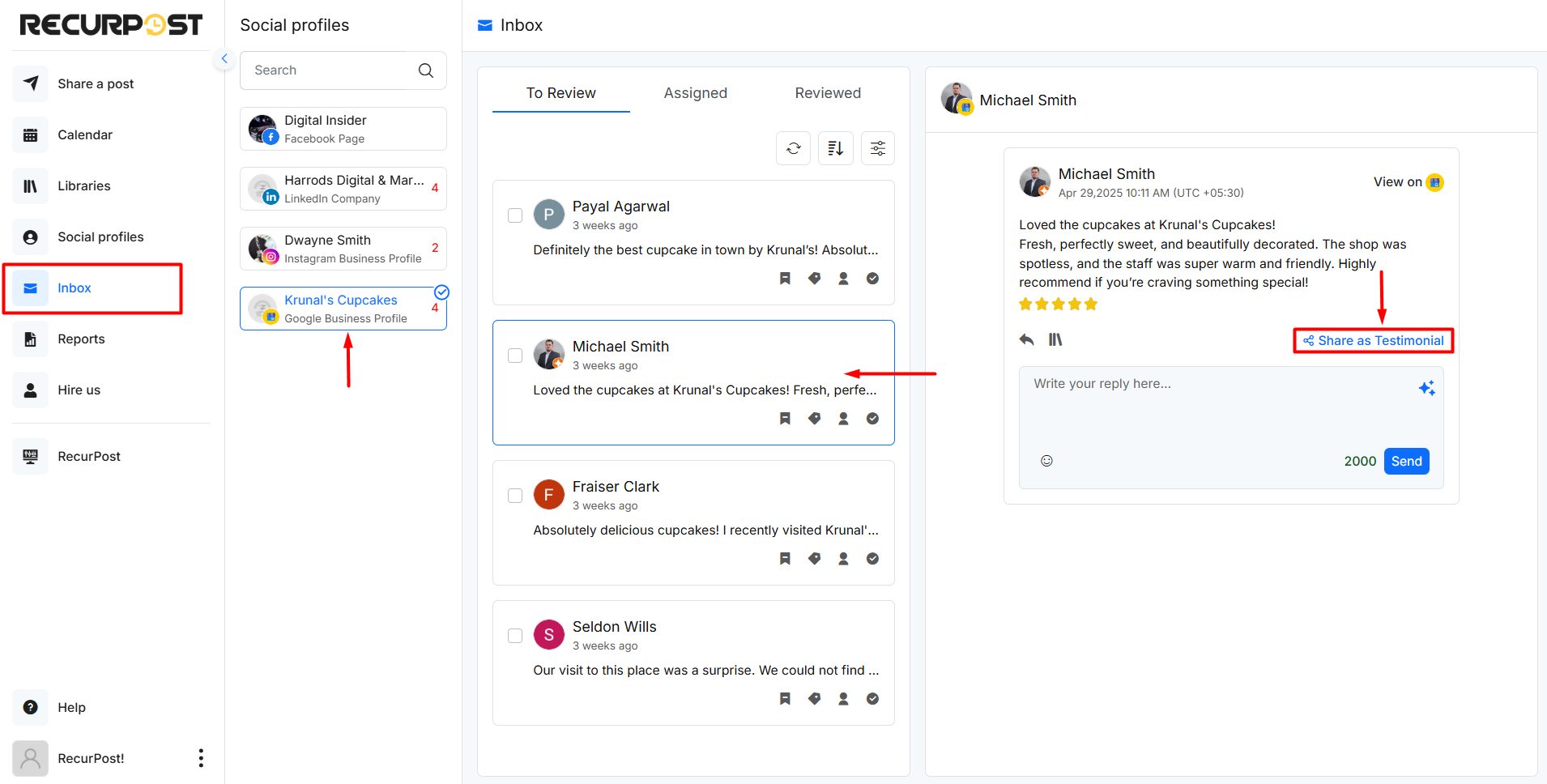The height and width of the screenshot is (784, 1547).
Task: Assign Payal Agarwal's review to user
Action: coord(843,279)
